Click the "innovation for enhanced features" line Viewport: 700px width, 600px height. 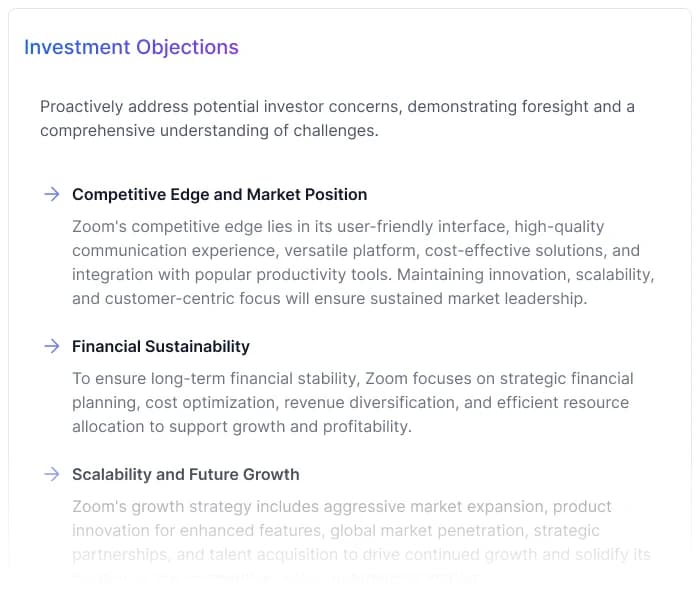tap(335, 530)
